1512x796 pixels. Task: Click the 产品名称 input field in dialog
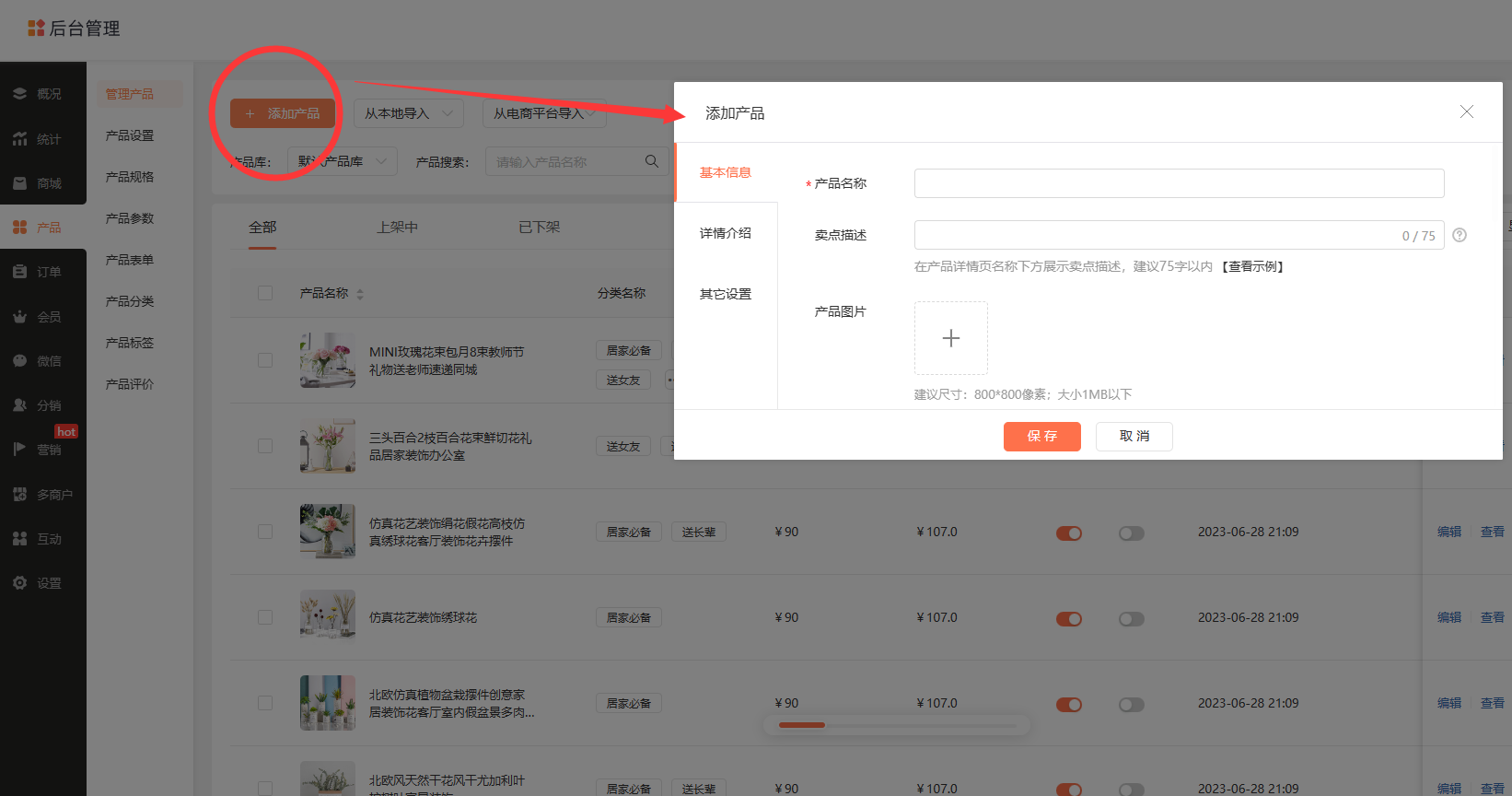click(x=1179, y=183)
